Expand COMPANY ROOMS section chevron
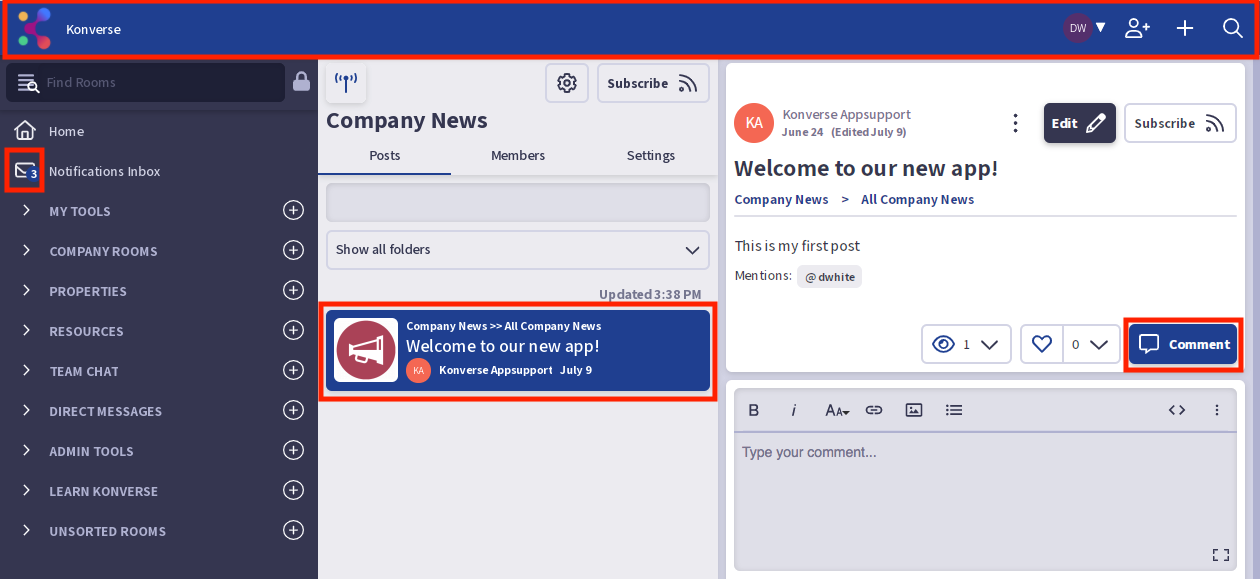 point(26,250)
